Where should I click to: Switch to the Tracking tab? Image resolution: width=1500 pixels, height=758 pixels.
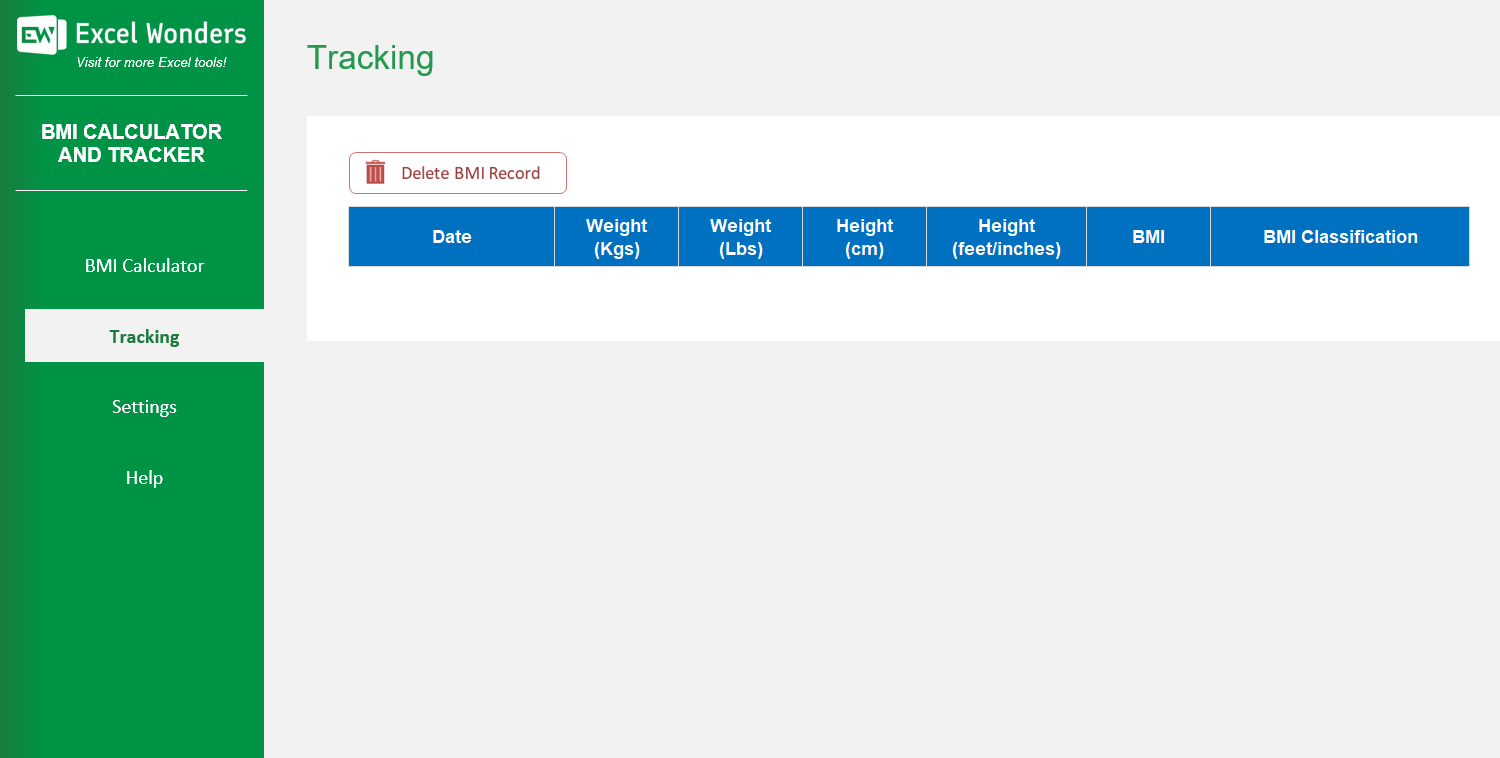[144, 336]
